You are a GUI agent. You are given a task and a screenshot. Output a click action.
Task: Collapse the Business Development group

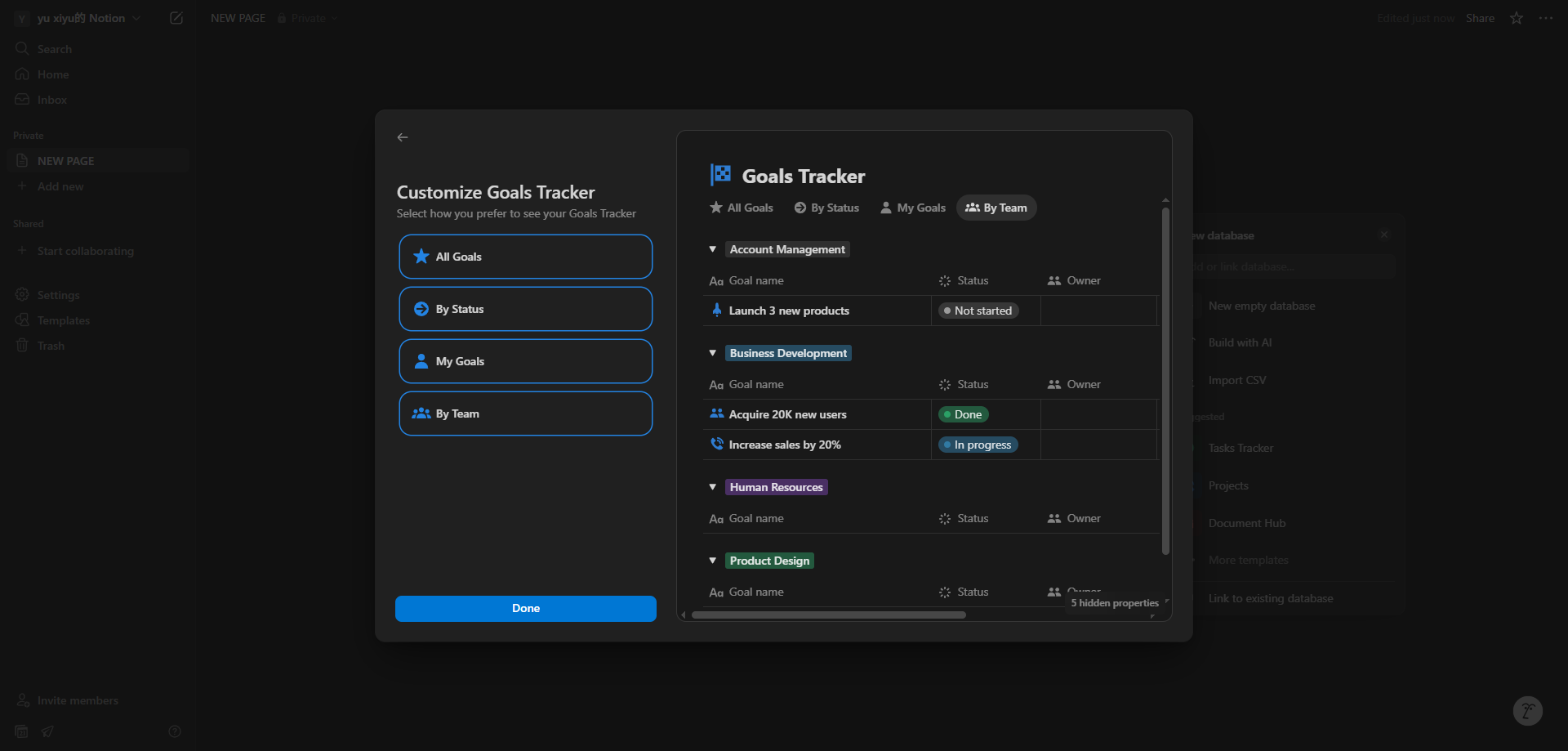tap(713, 353)
